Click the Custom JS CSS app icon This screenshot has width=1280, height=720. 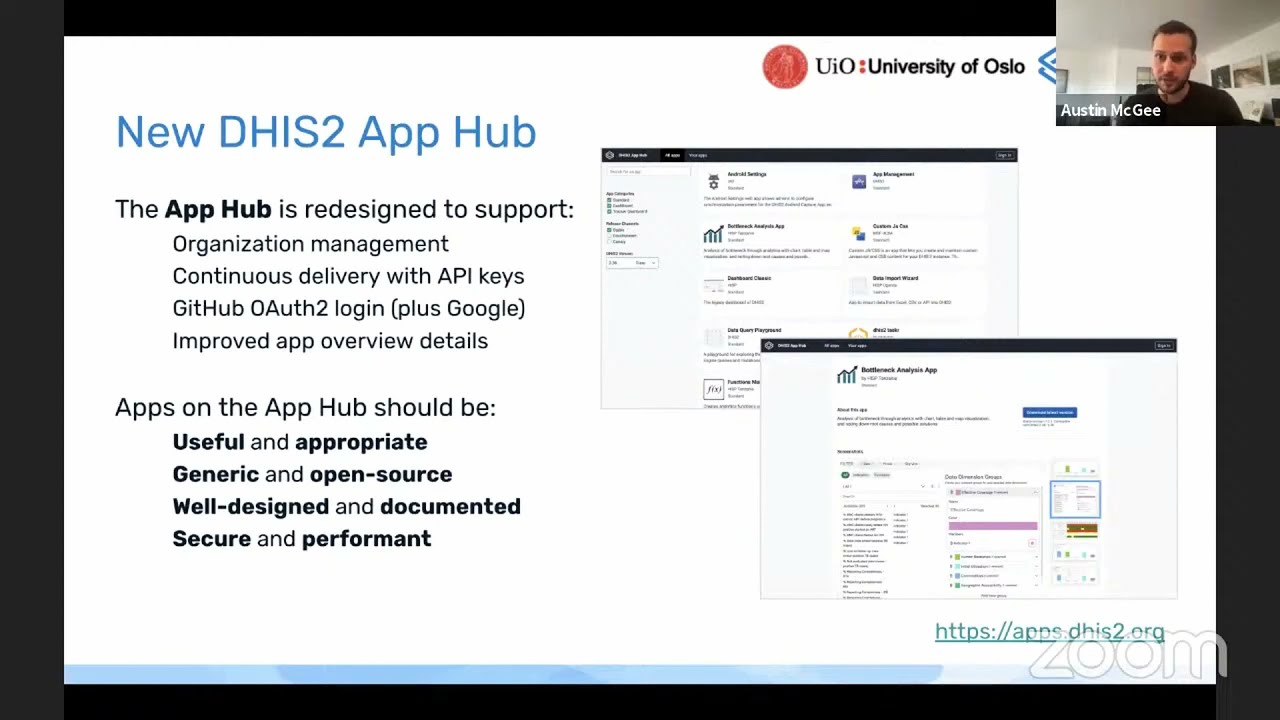(x=858, y=233)
